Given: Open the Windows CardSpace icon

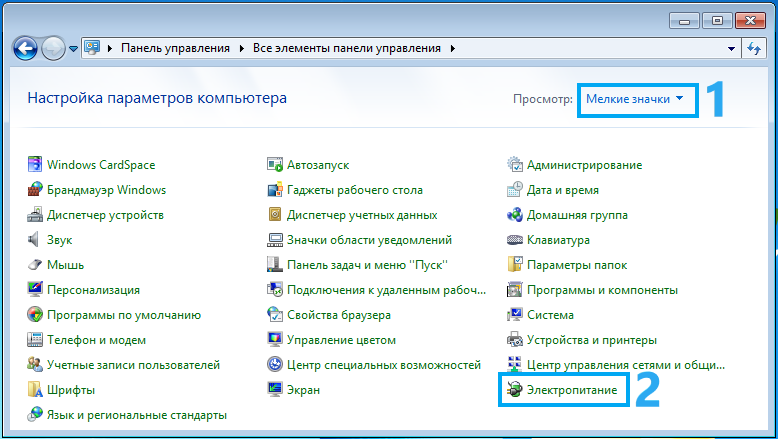Looking at the screenshot, I should (x=35, y=165).
